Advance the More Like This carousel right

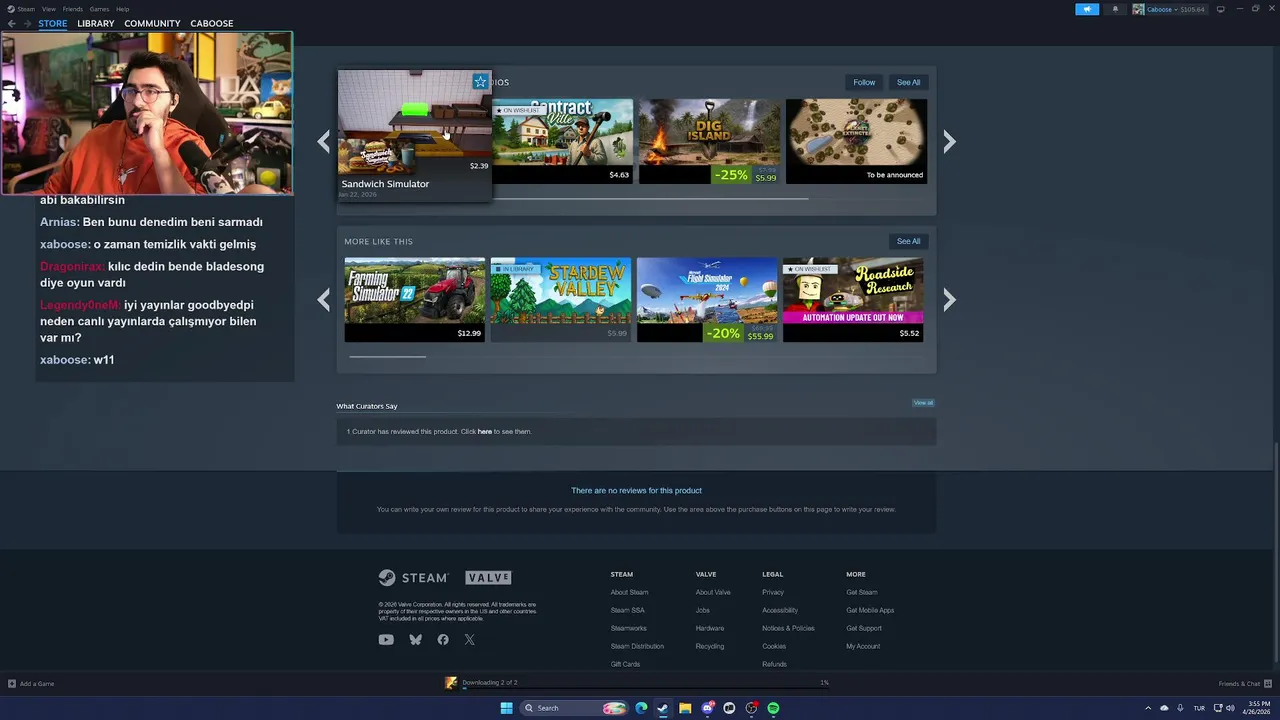pyautogui.click(x=949, y=300)
